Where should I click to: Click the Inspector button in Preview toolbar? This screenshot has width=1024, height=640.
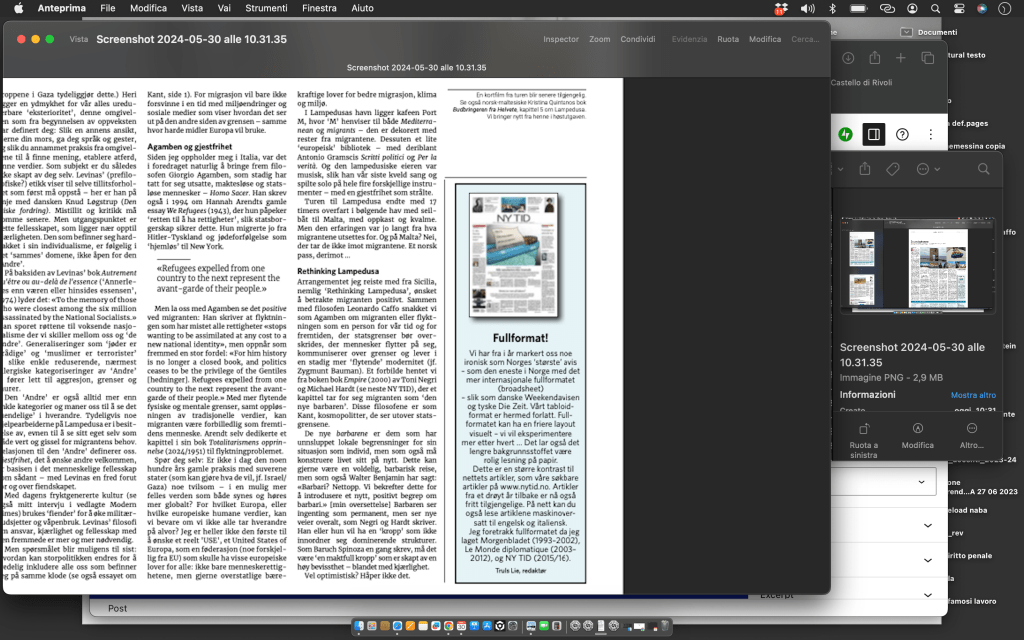560,39
